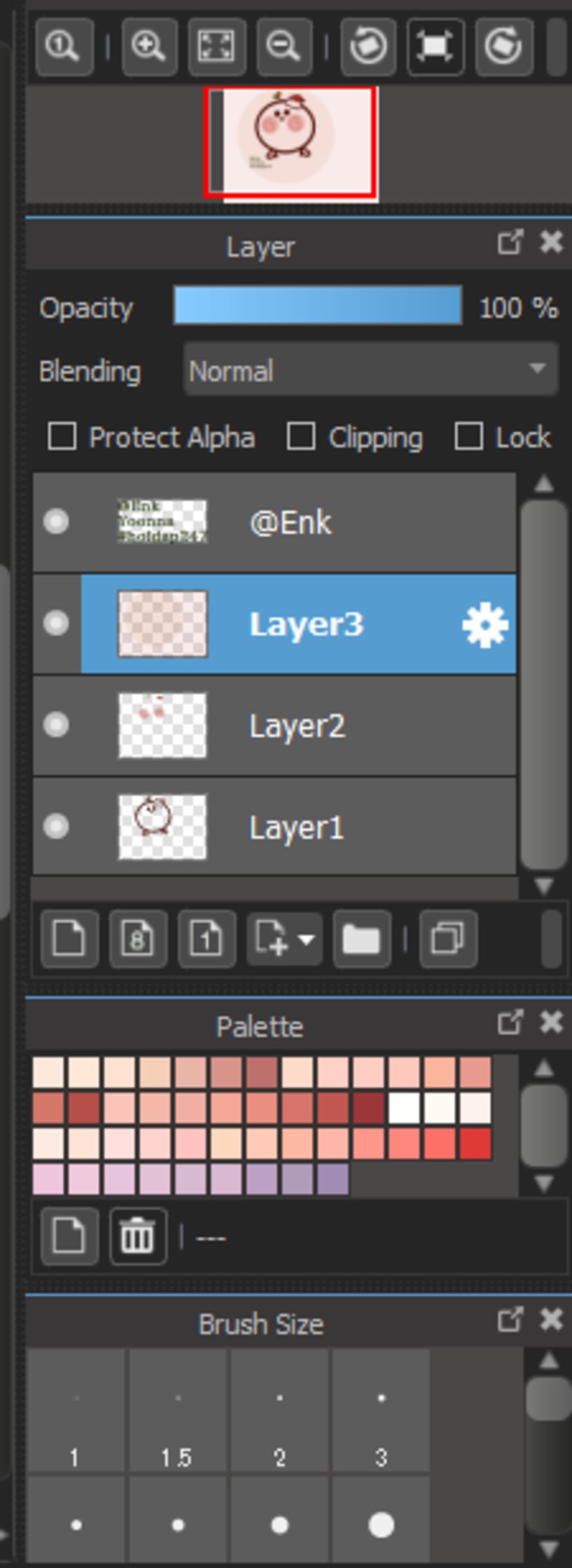Screen dimensions: 572x1568
Task: Add a new 8-bit layer
Action: [139, 939]
